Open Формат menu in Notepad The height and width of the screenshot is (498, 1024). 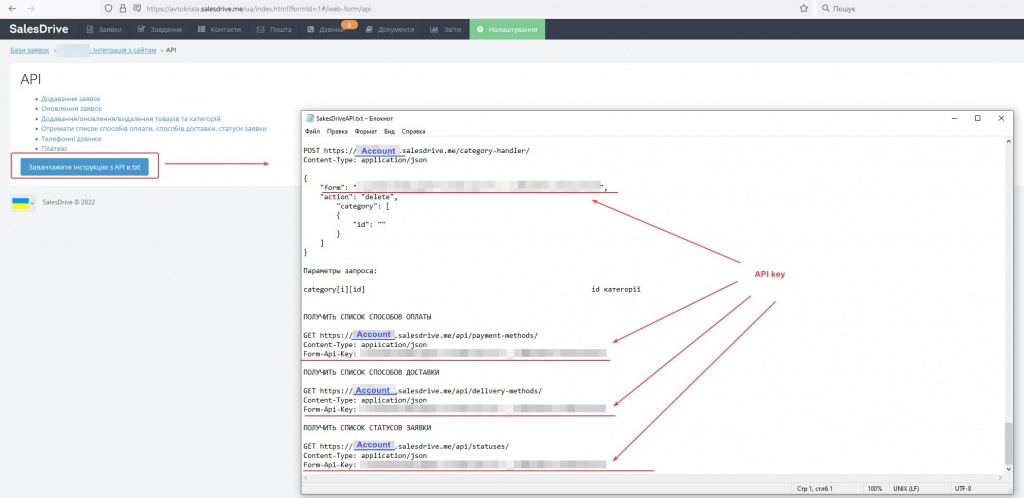[x=366, y=131]
